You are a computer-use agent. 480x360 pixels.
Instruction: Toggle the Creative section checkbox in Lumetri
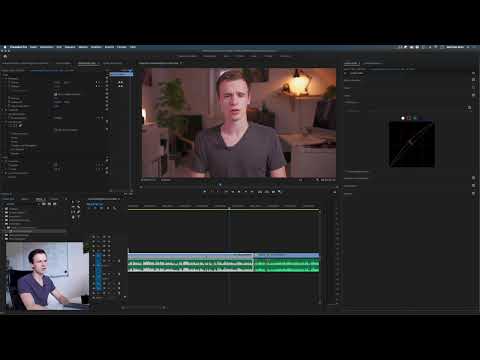click(x=473, y=88)
